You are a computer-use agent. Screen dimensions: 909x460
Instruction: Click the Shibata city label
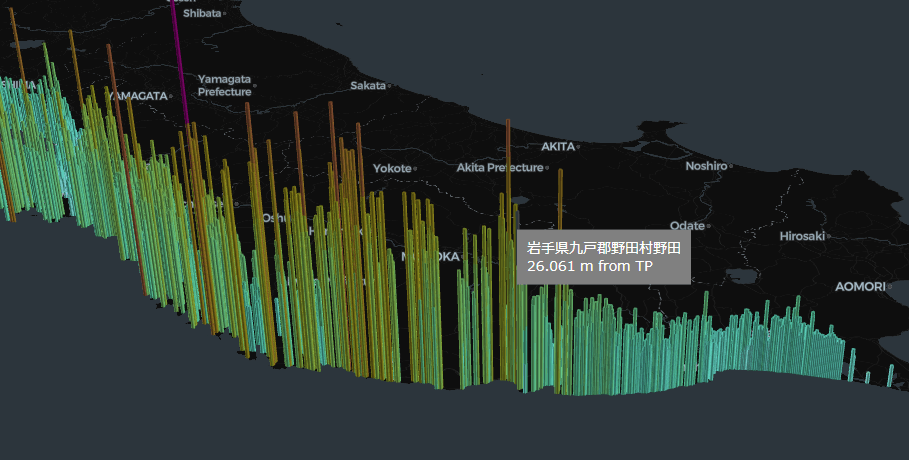click(x=202, y=13)
